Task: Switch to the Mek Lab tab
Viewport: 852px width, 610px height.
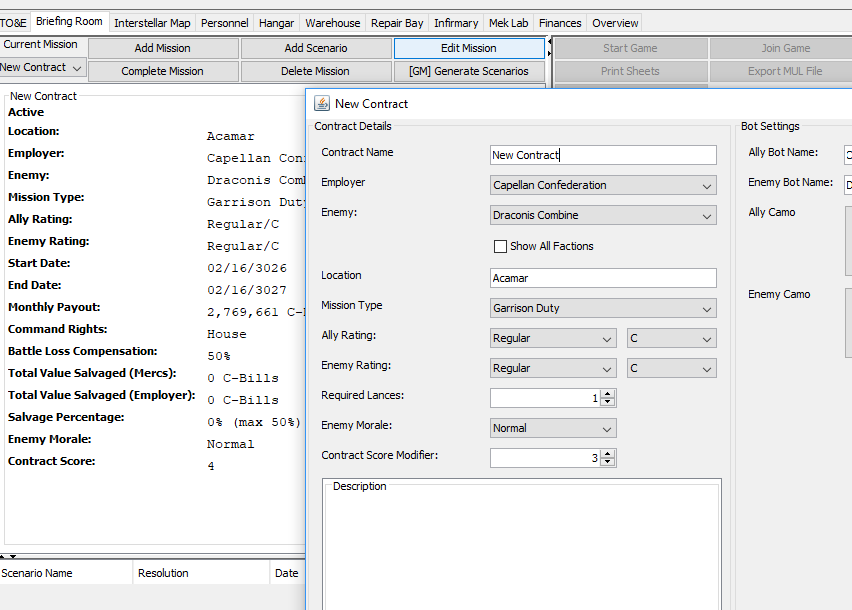Action: 509,23
